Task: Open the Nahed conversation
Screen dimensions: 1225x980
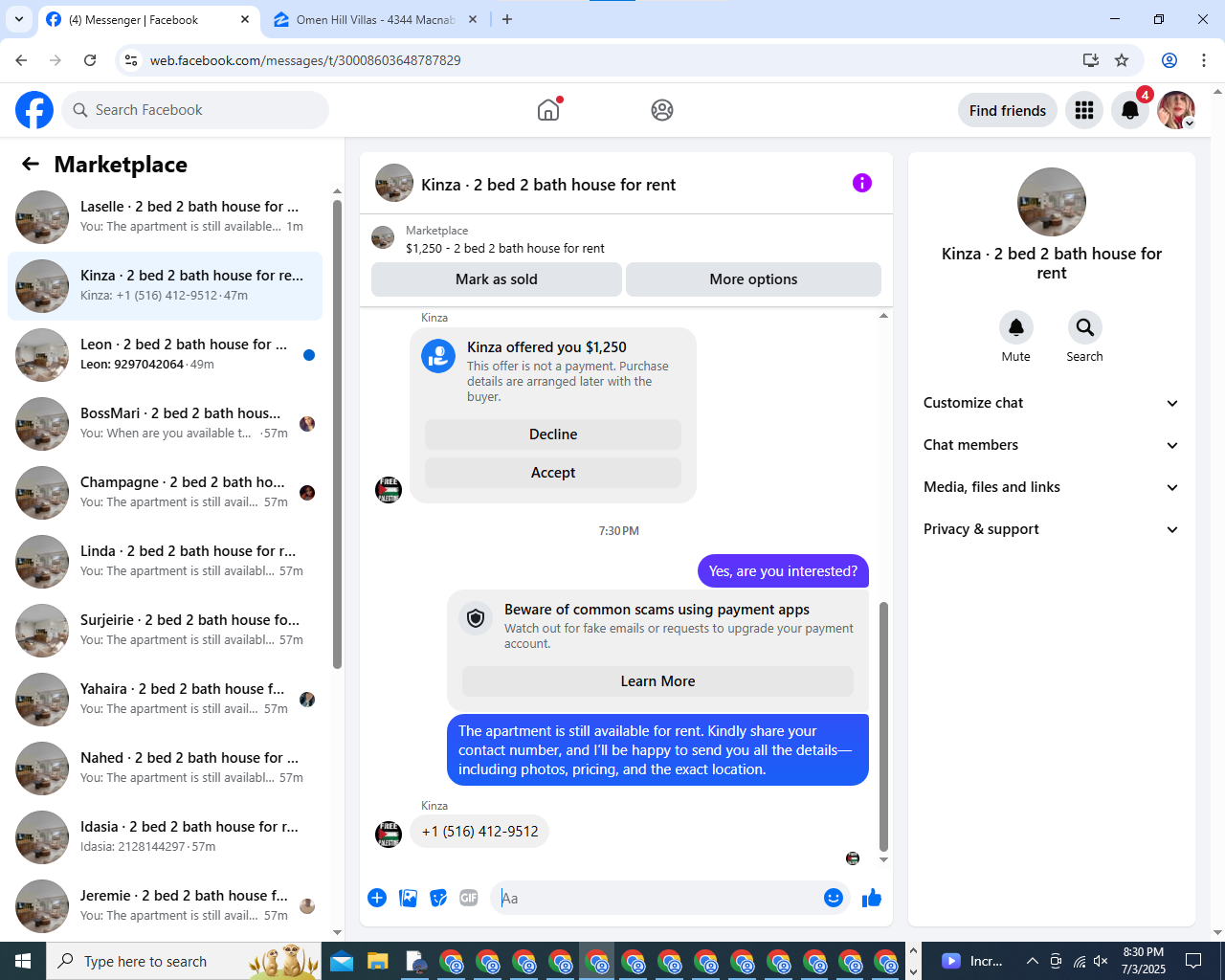Action: (165, 768)
